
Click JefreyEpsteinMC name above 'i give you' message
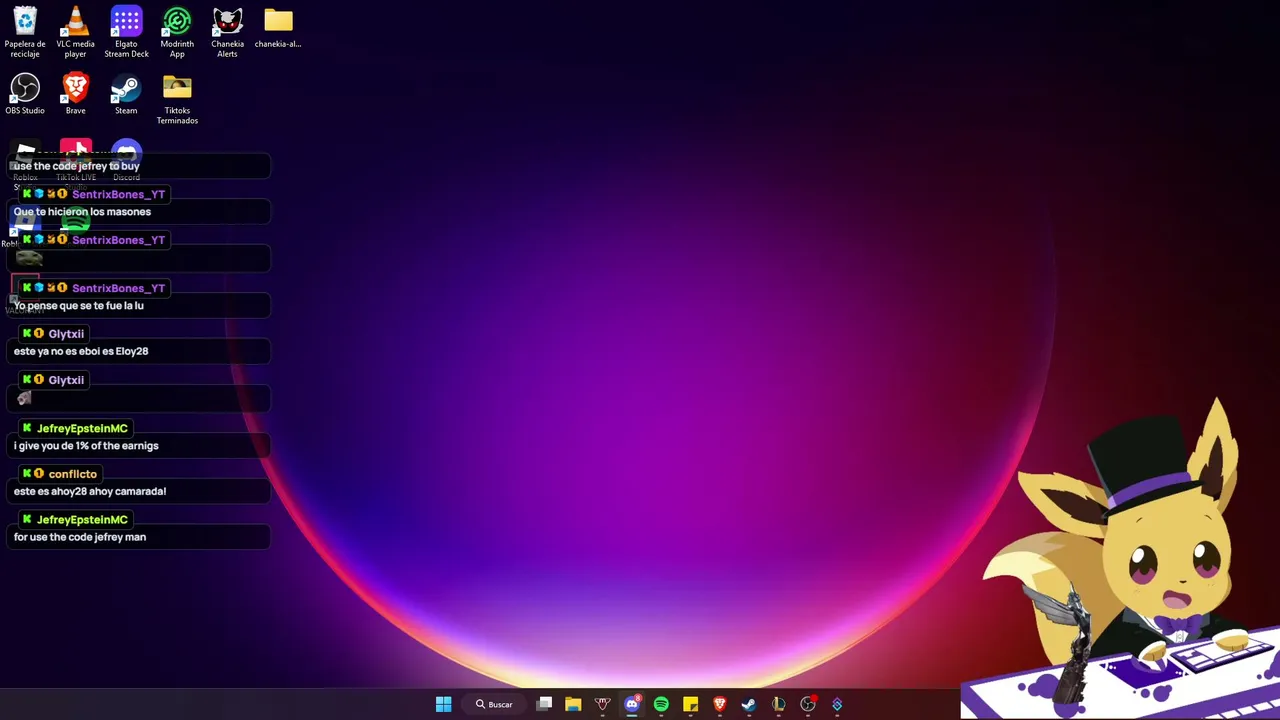(x=82, y=428)
